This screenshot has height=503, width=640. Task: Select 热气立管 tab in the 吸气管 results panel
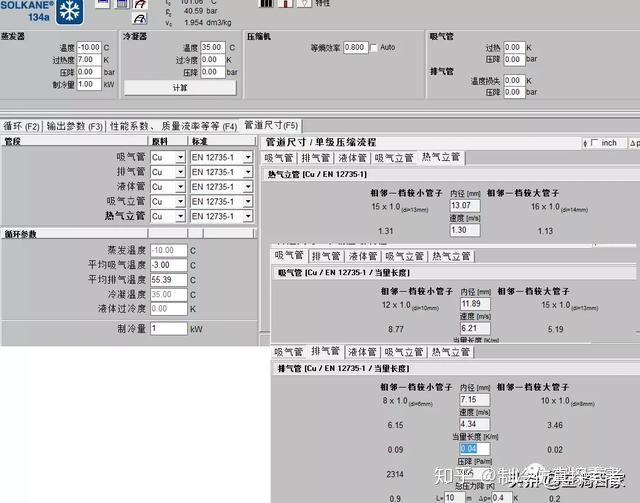point(451,256)
